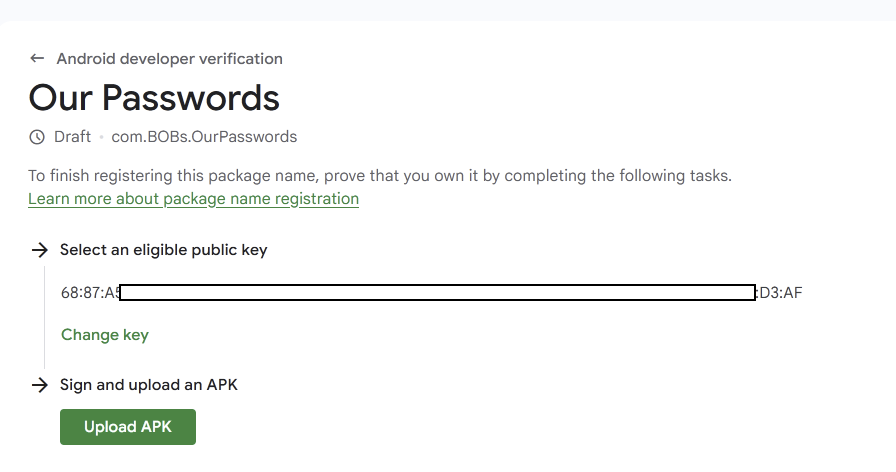The width and height of the screenshot is (896, 472).
Task: Select the com.BOBs.OurPasswords package name text
Action: pos(204,137)
